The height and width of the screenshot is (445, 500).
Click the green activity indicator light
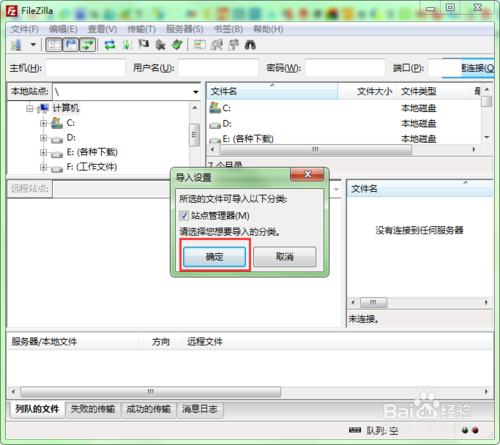point(465,430)
